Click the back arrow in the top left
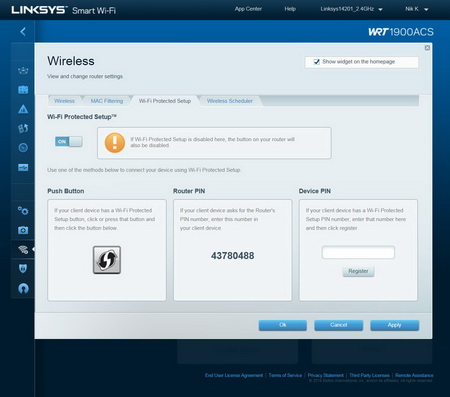 pos(23,32)
